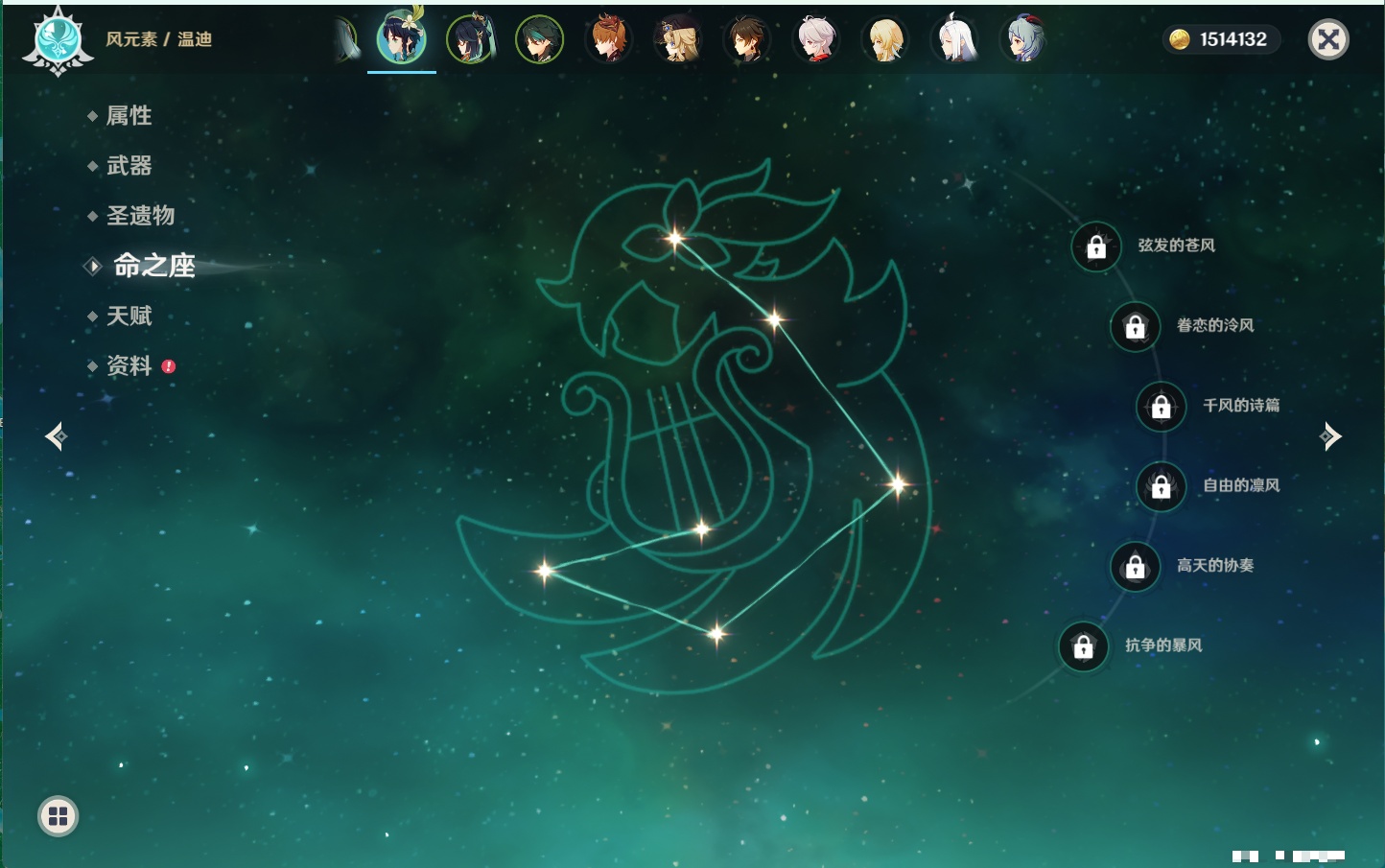Open the four-square grid menu button

point(58,816)
